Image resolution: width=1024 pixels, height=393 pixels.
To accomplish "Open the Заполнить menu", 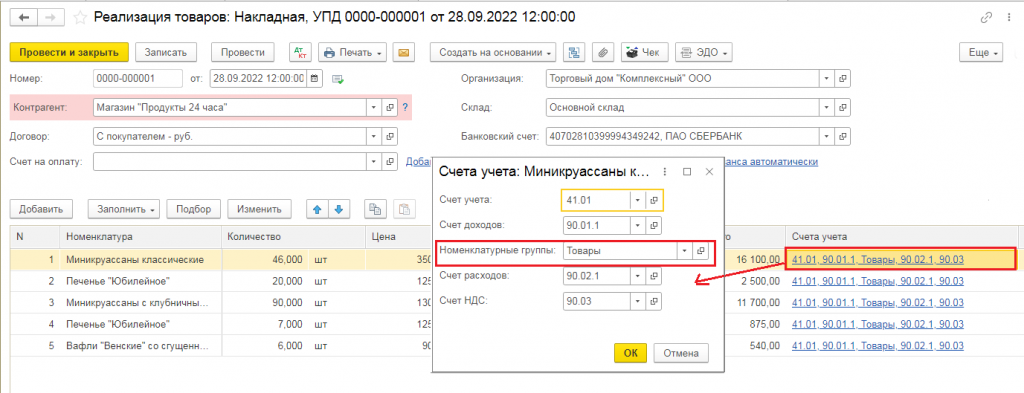I will (x=124, y=210).
